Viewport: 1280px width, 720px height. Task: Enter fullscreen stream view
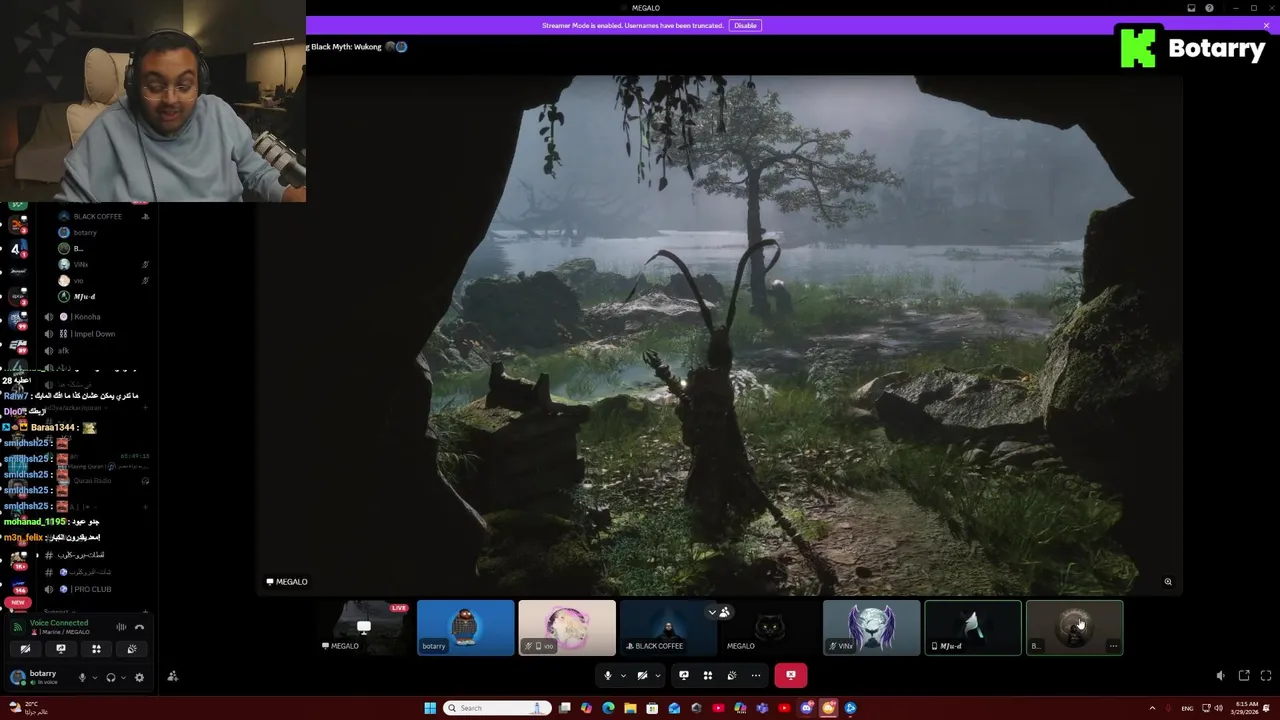tap(1266, 676)
